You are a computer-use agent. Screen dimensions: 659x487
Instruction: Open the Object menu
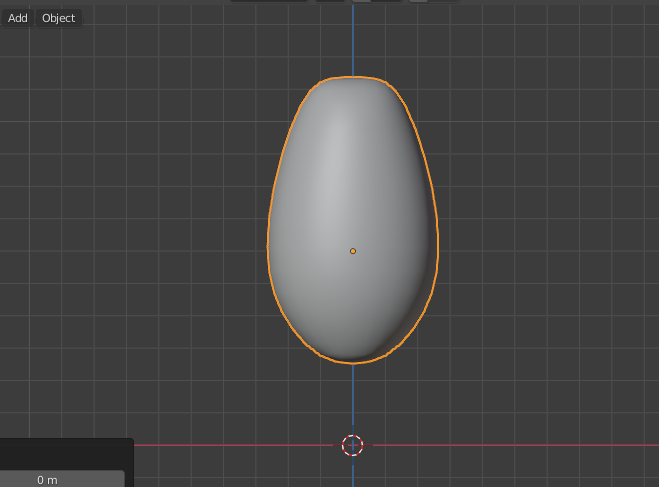click(59, 18)
